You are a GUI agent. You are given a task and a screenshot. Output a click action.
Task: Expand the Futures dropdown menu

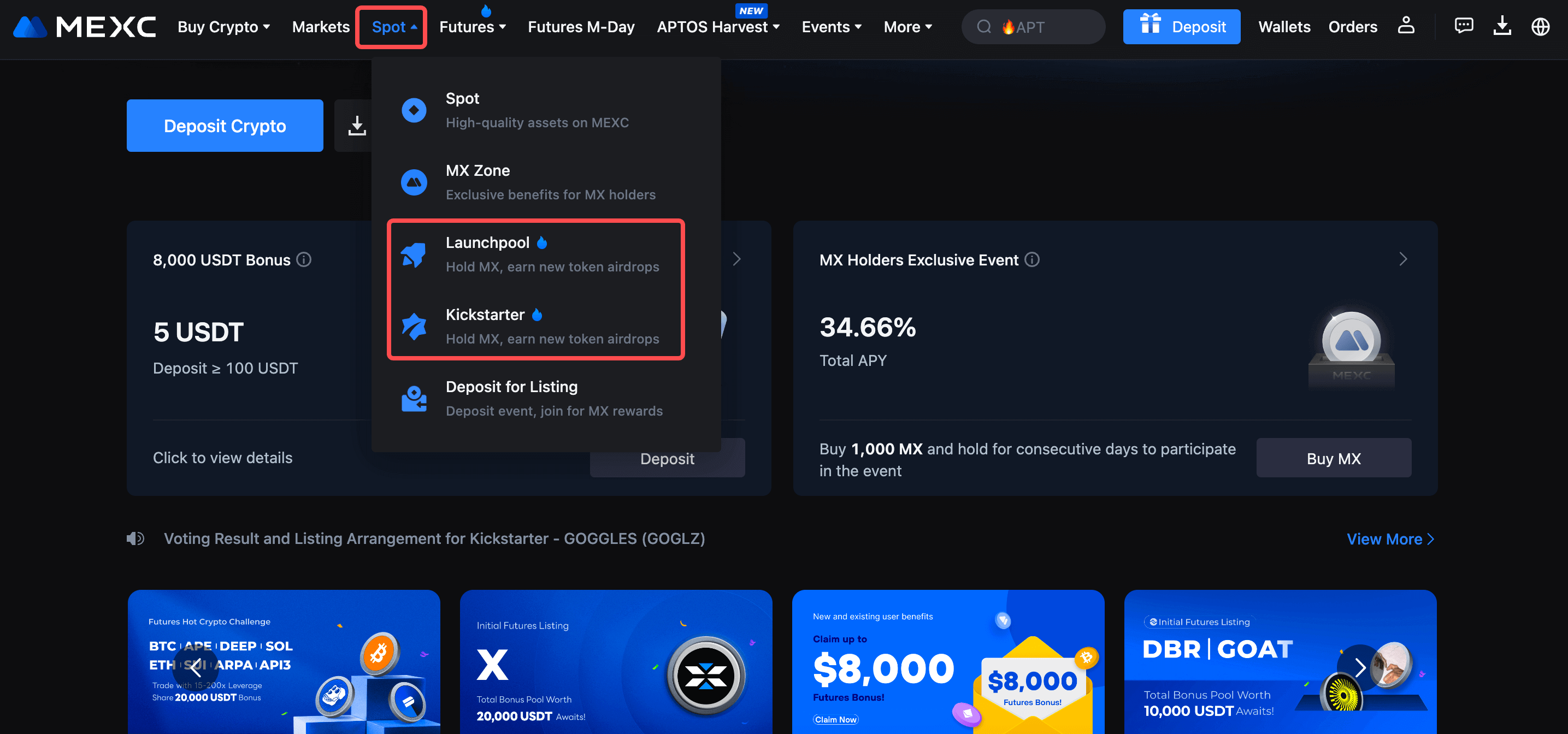473,27
